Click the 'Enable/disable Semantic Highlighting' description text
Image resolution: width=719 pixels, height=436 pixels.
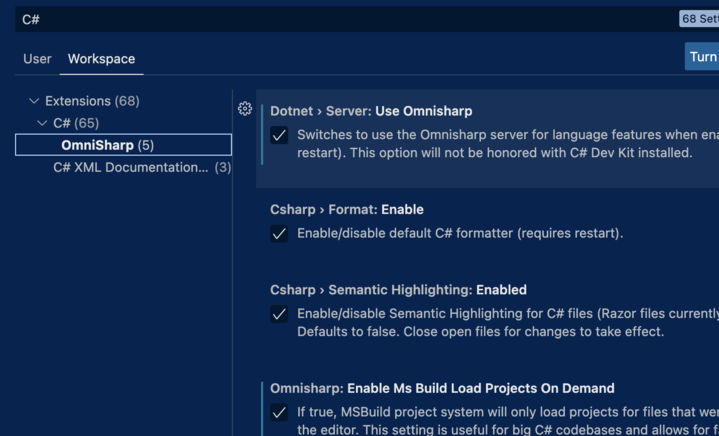[508, 322]
